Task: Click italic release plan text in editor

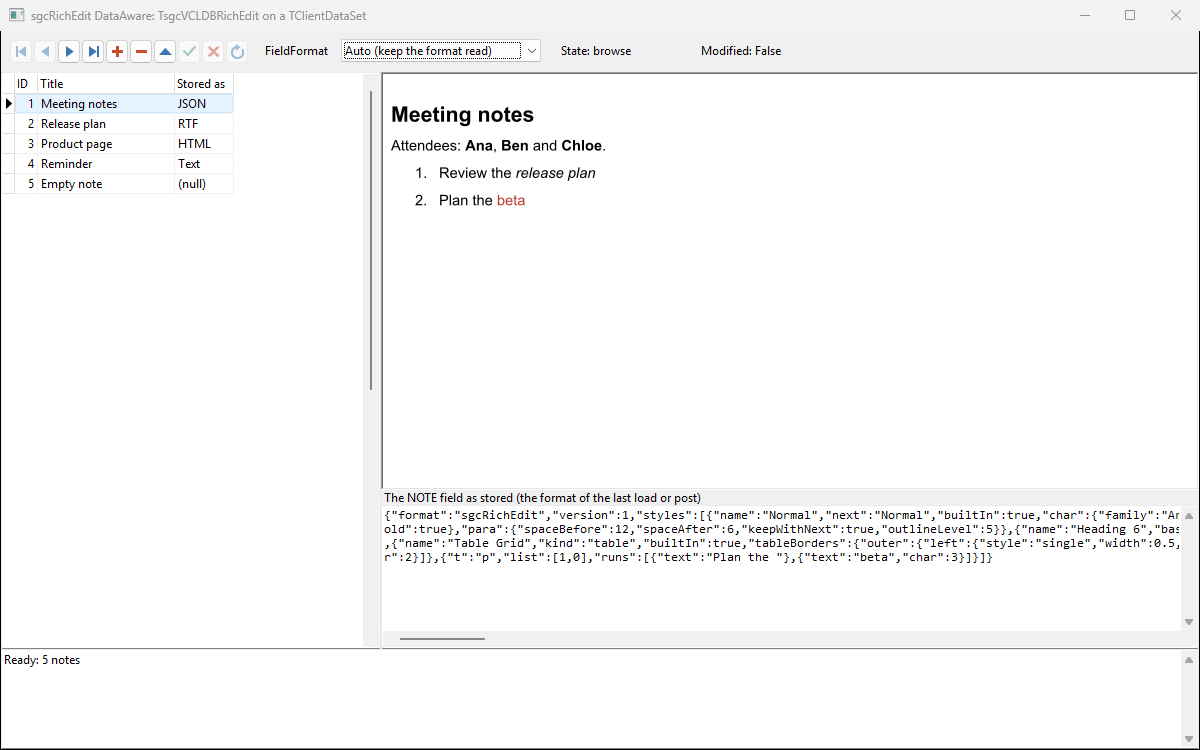Action: pyautogui.click(x=556, y=173)
